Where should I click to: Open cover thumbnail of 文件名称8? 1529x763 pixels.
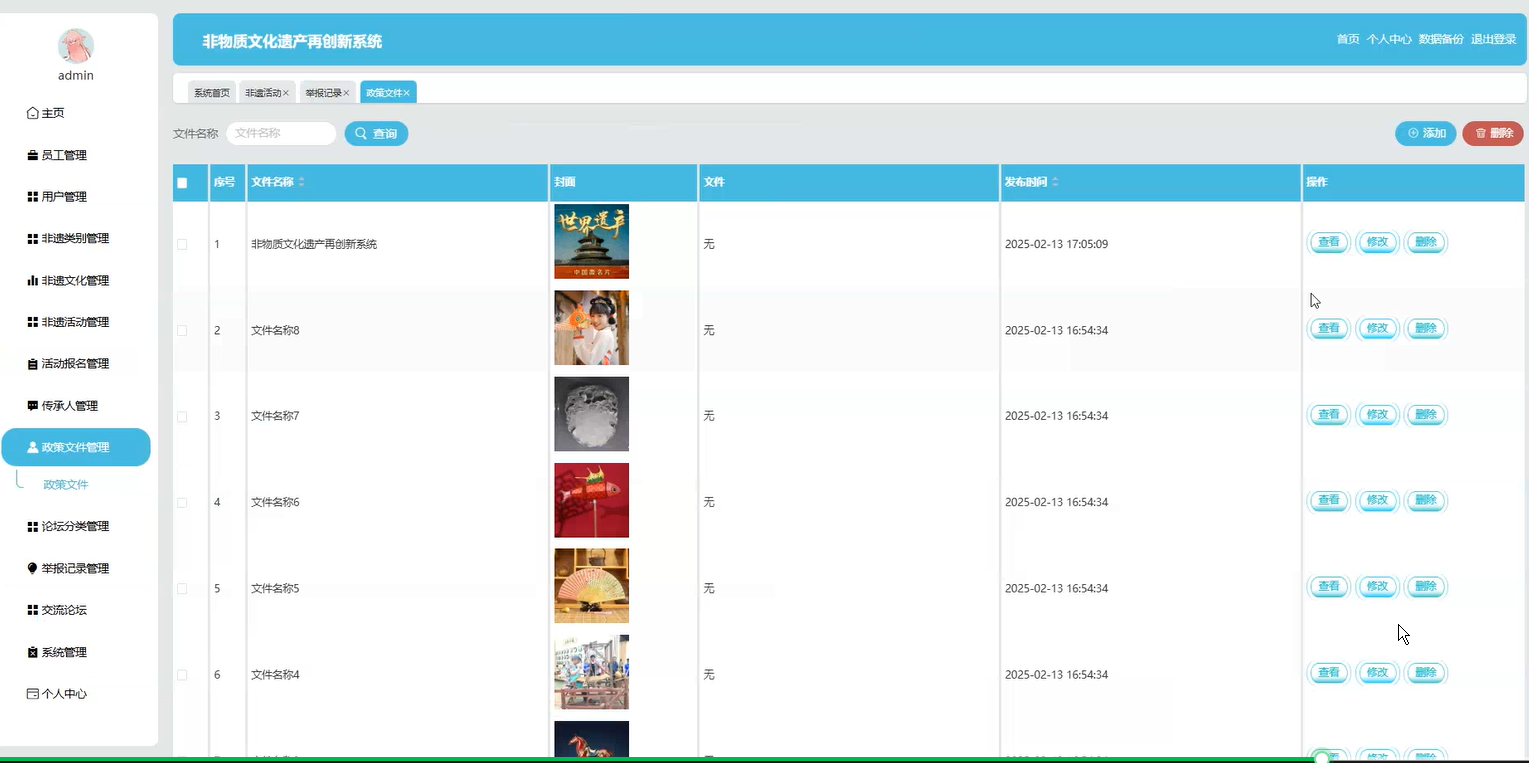(592, 328)
